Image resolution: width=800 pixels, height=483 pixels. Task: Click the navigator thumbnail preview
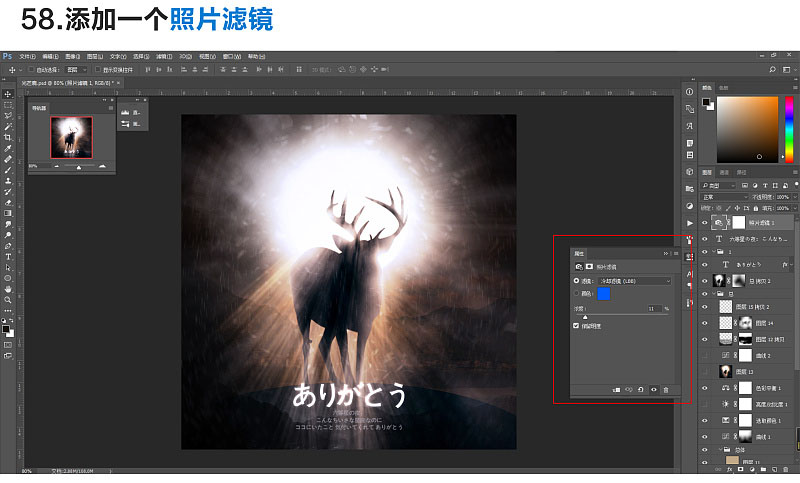pyautogui.click(x=71, y=138)
